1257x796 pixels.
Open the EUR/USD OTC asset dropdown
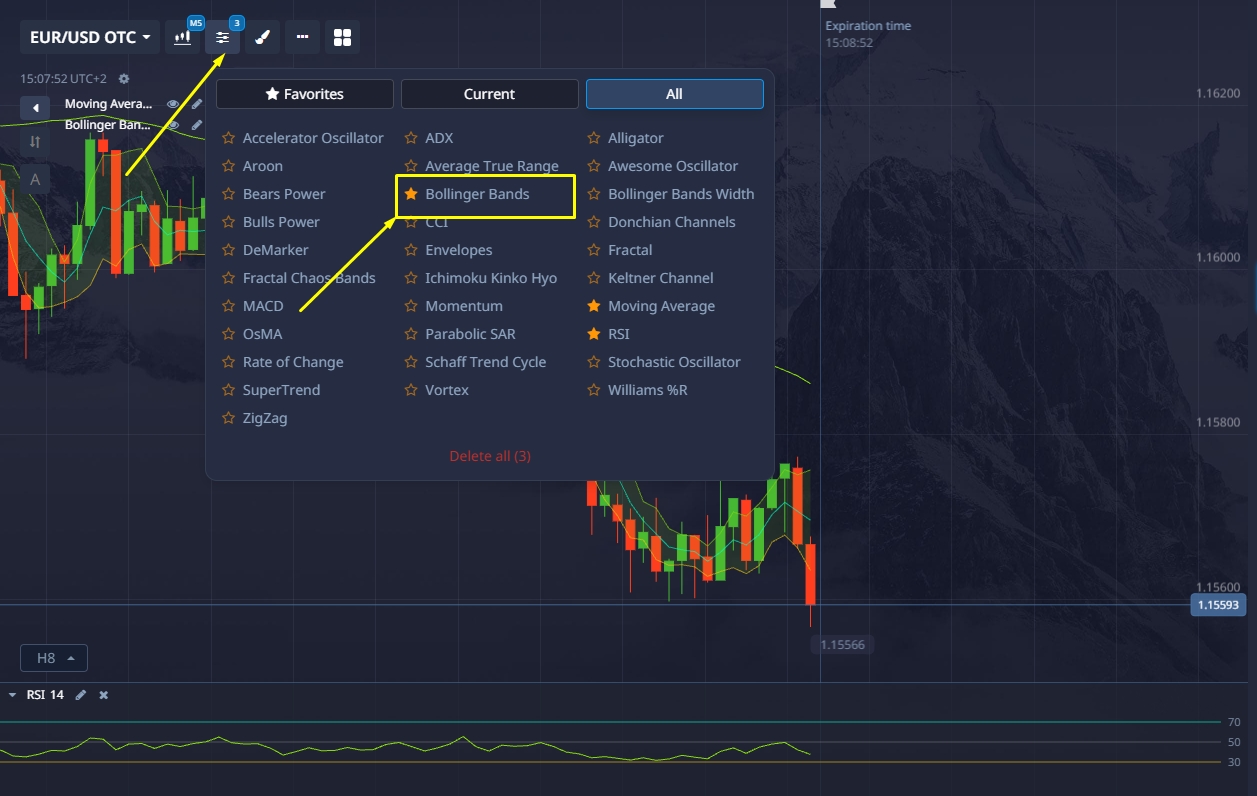[x=90, y=38]
